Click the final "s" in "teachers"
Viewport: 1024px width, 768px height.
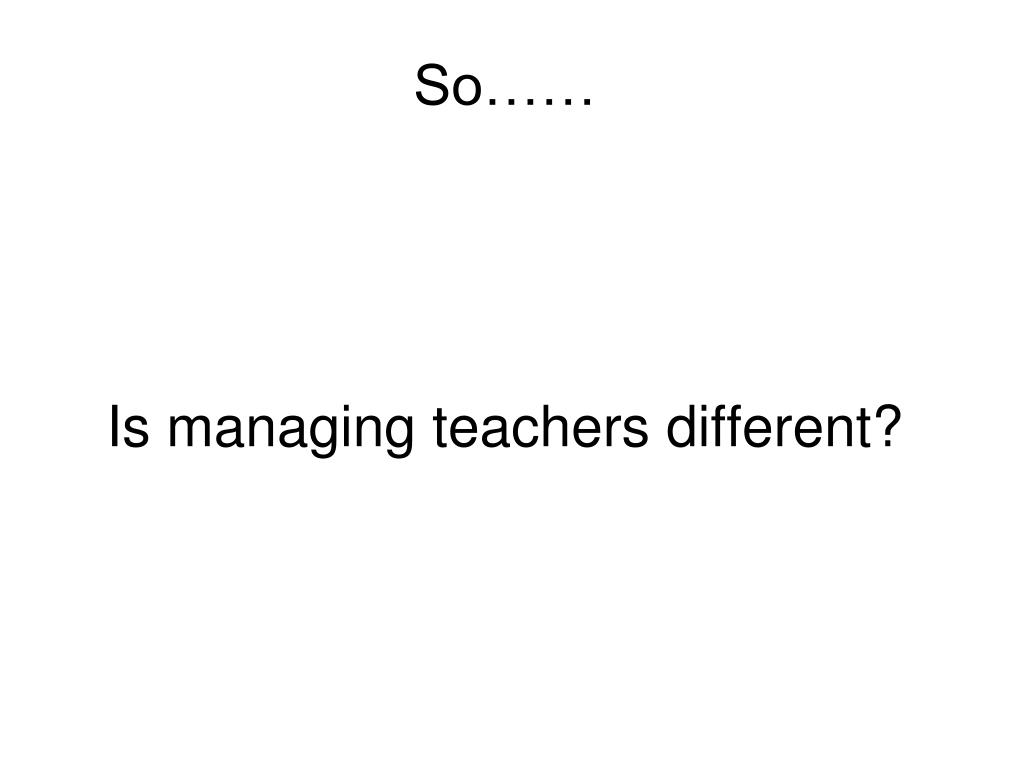635,432
